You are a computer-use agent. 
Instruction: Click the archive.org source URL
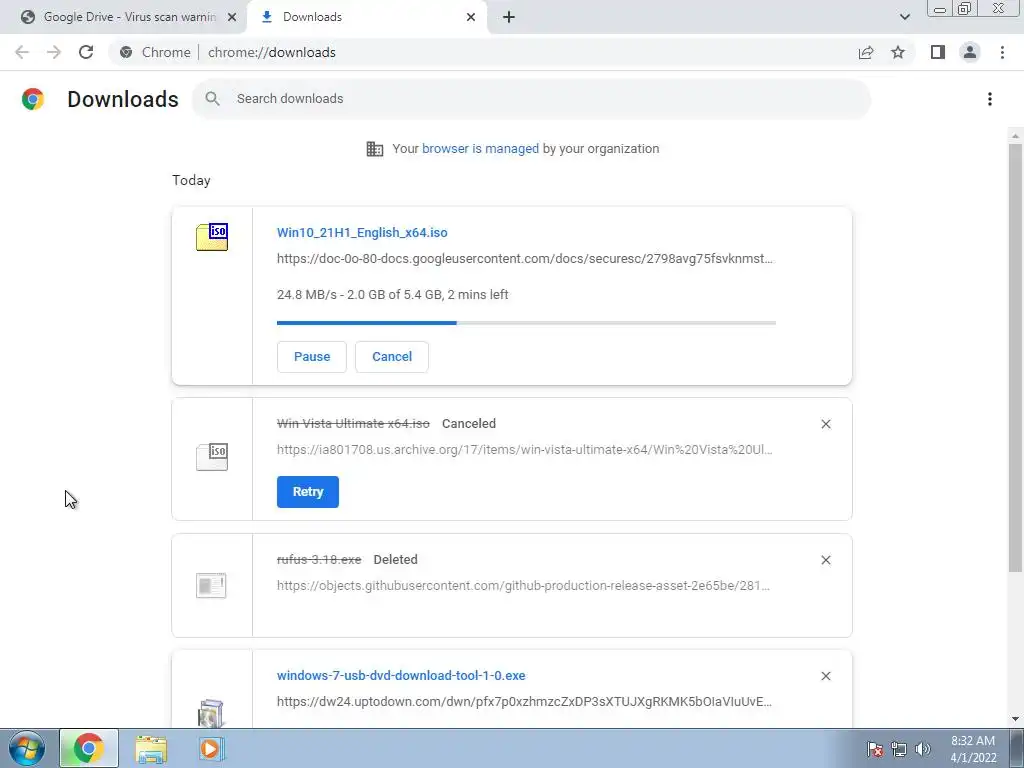click(525, 449)
